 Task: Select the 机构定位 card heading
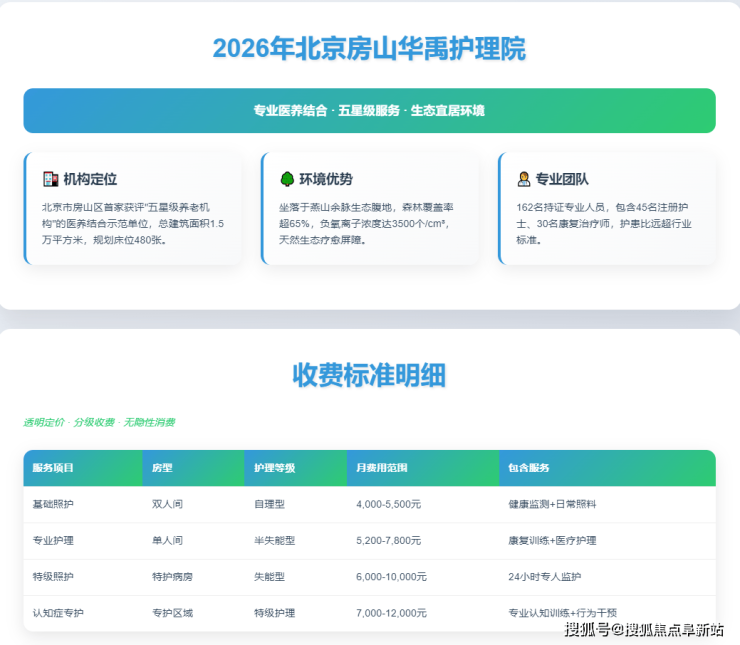point(90,179)
